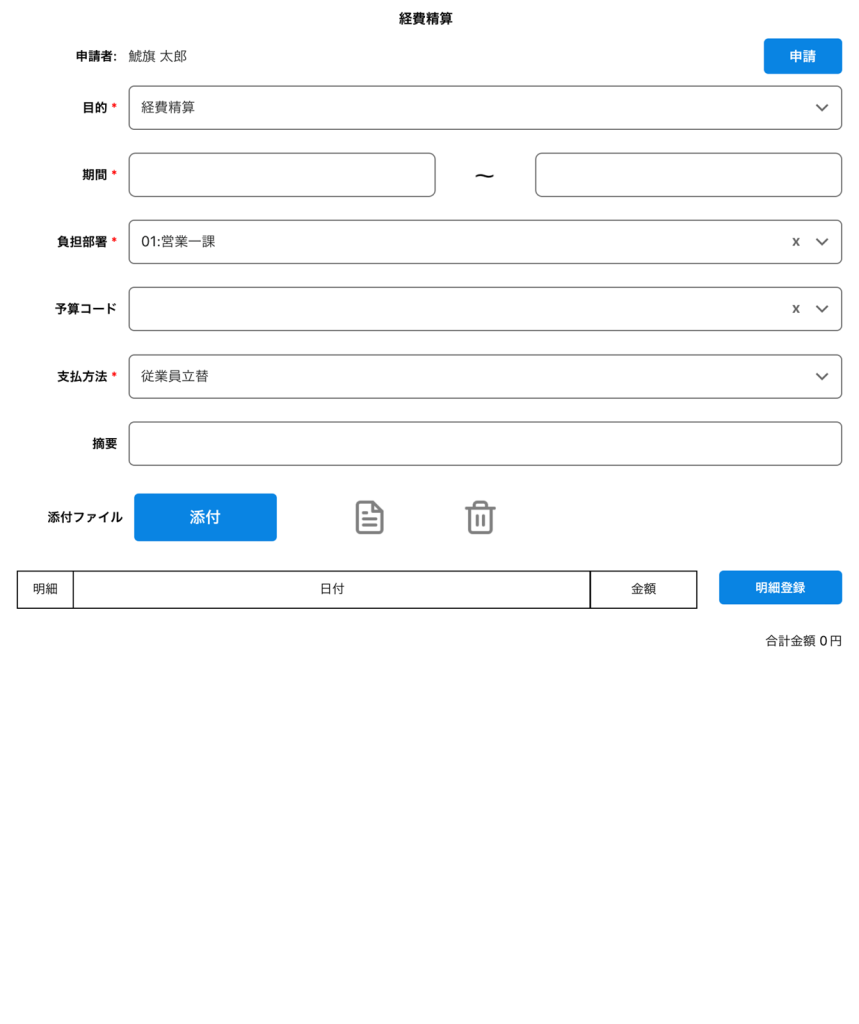The width and height of the screenshot is (859, 1024).
Task: Expand the 予算コード dropdown arrow
Action: (822, 309)
